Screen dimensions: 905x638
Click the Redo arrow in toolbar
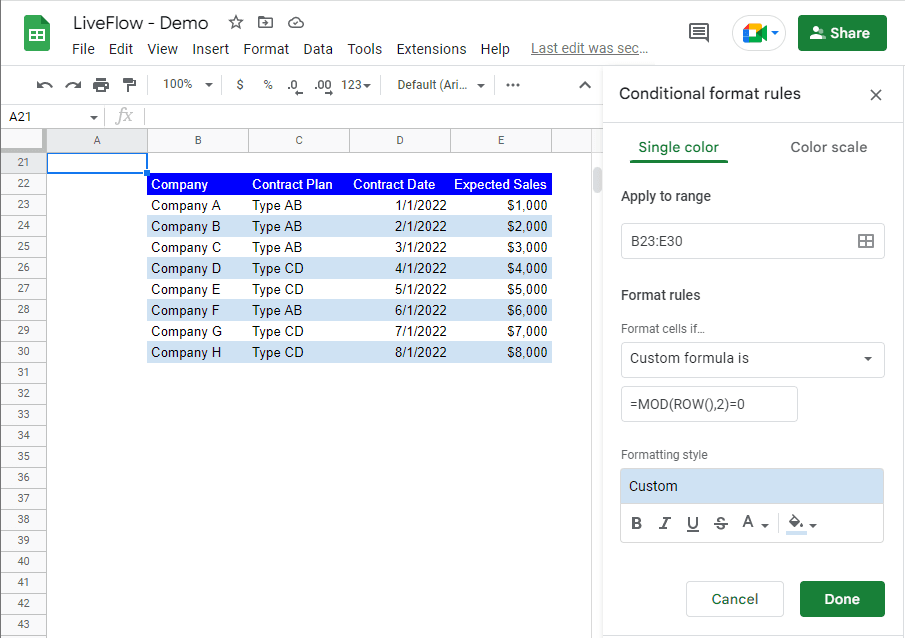point(73,85)
